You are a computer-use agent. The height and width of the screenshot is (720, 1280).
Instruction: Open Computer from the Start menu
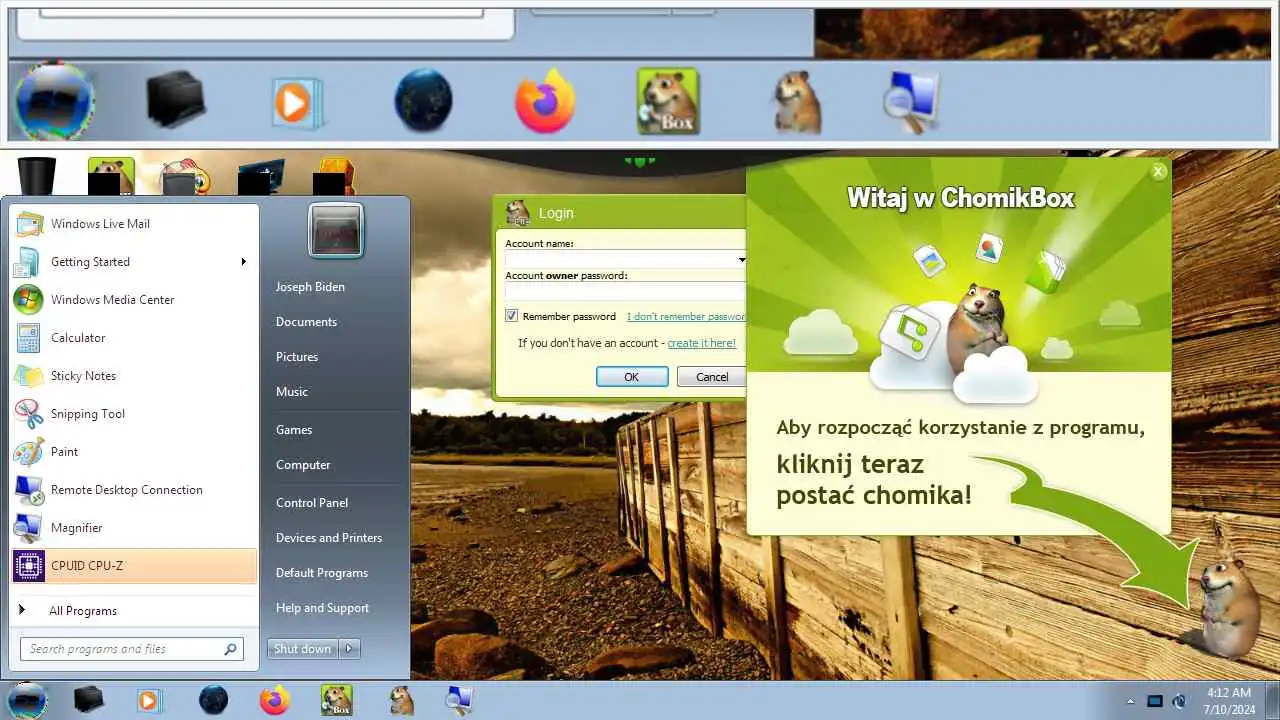tap(303, 465)
